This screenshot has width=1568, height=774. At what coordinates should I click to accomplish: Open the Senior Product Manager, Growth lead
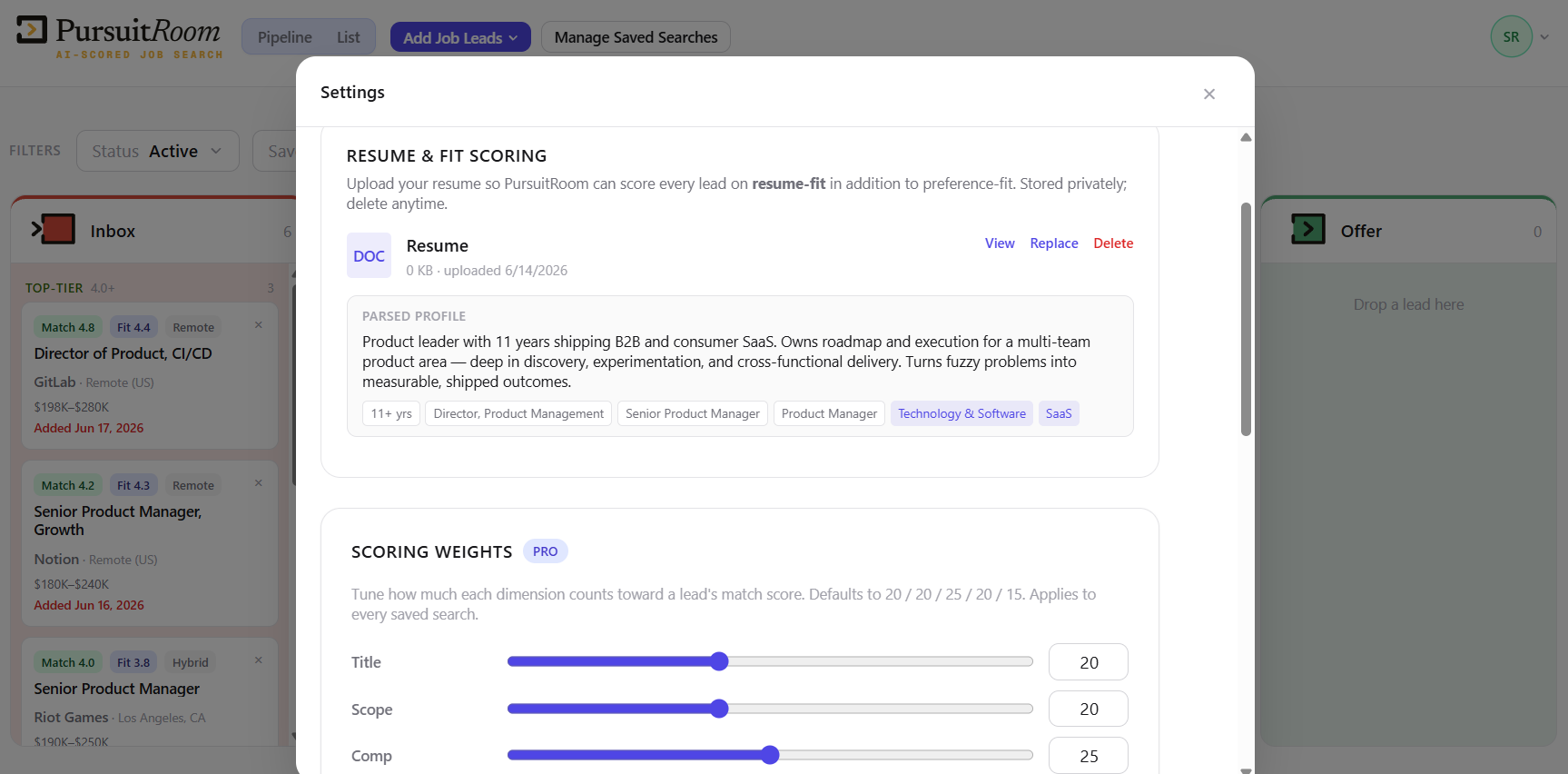pyautogui.click(x=118, y=521)
